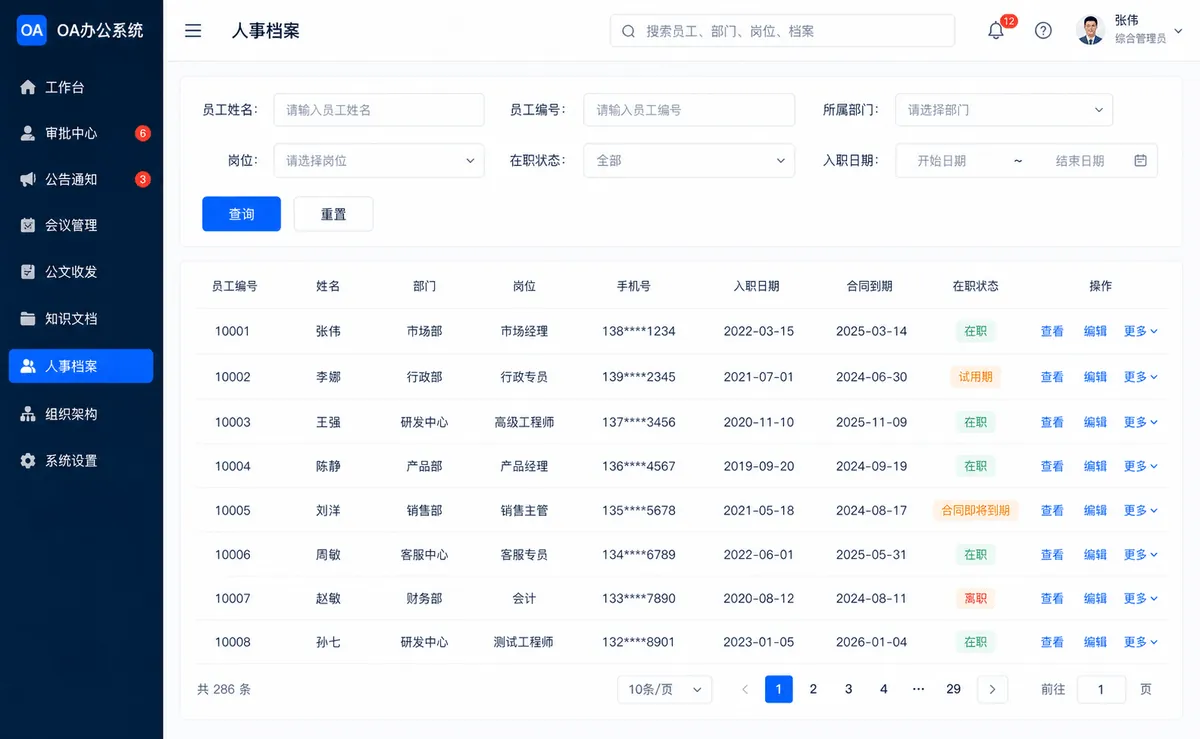Click the top search bar
Image resolution: width=1200 pixels, height=739 pixels.
[782, 31]
